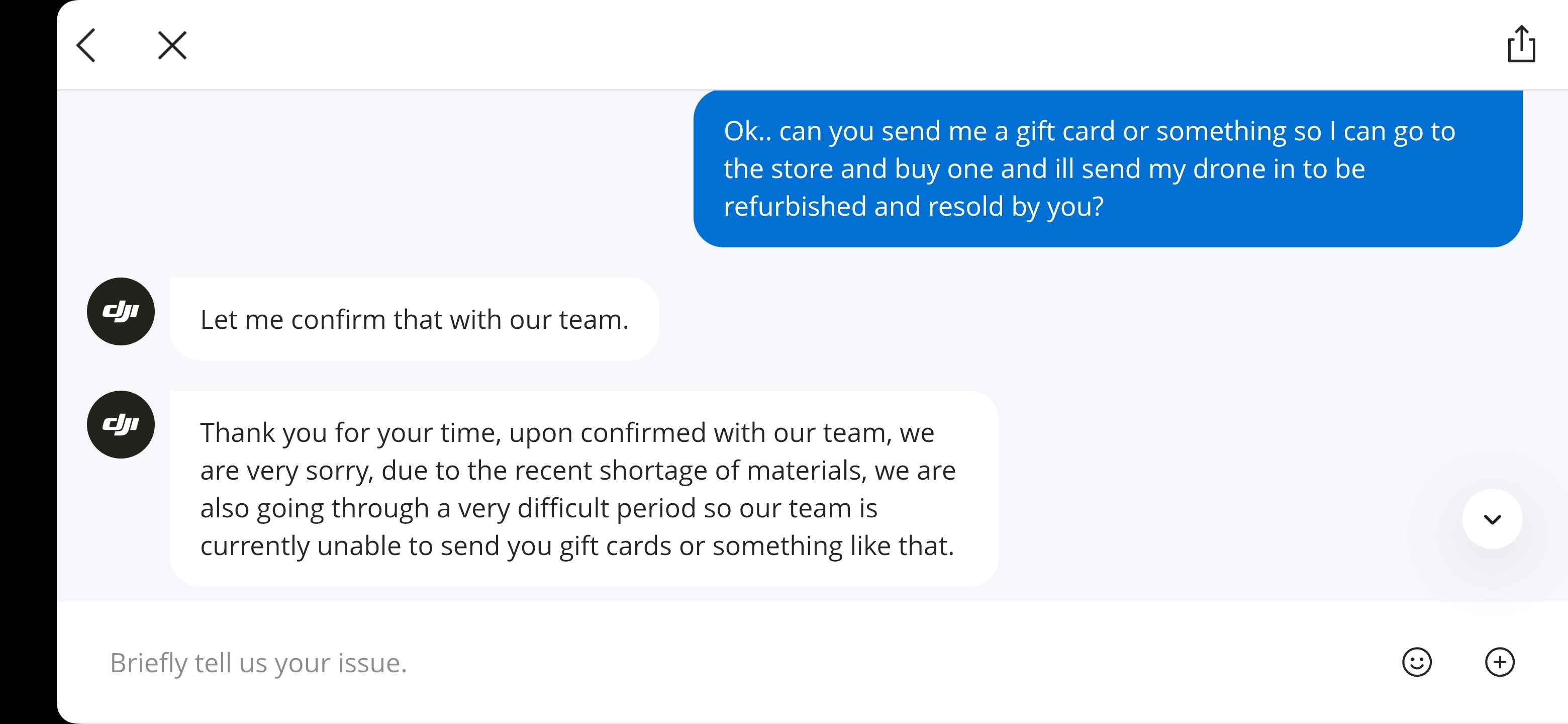Click the word "refurbished" in the blue message
The image size is (1568, 724).
(x=795, y=207)
